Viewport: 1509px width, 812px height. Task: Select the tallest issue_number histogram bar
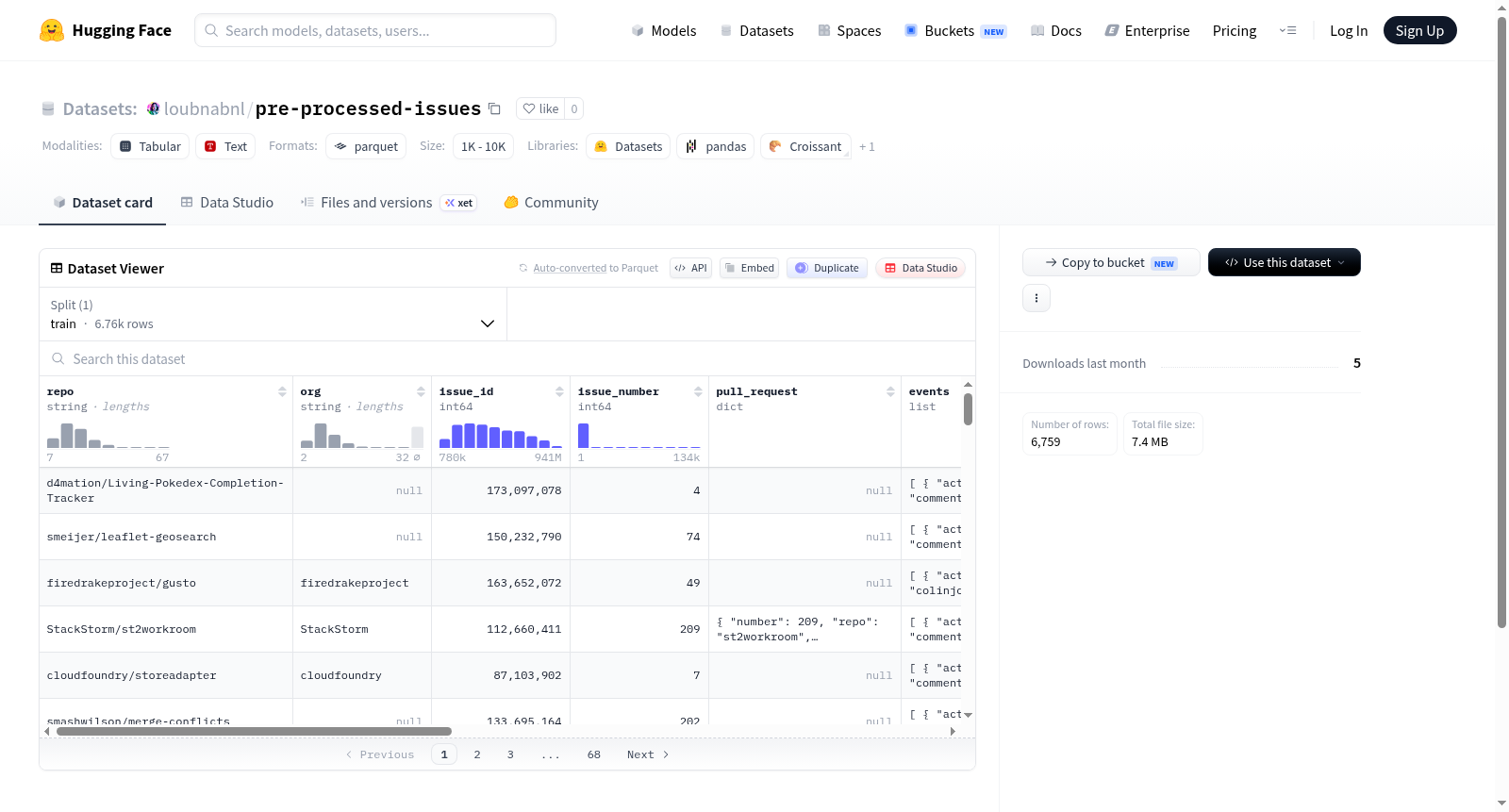[583, 435]
